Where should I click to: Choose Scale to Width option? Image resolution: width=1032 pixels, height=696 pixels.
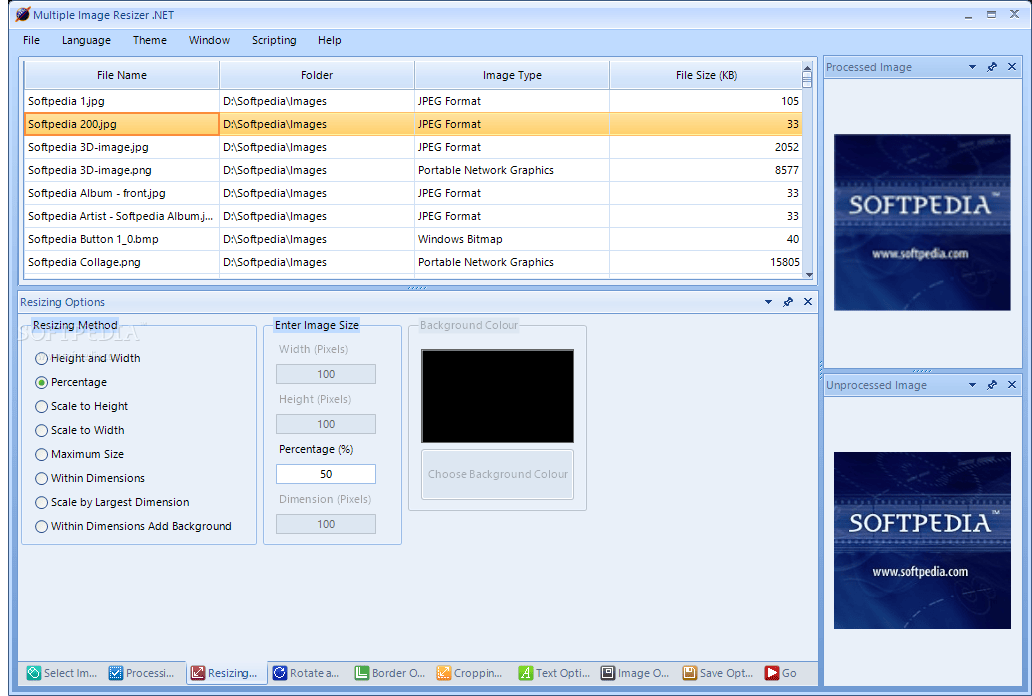41,430
